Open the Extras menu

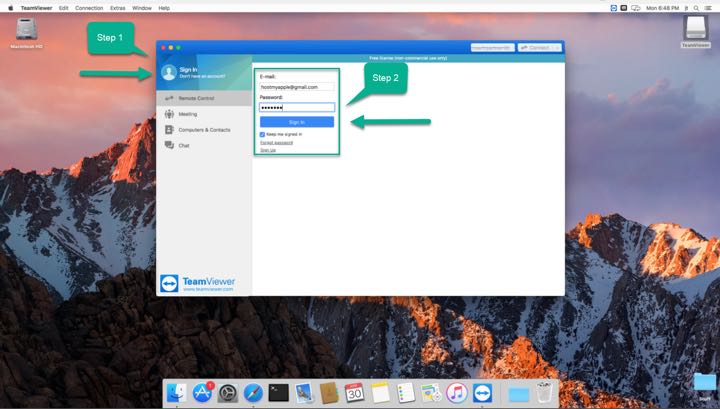pyautogui.click(x=118, y=8)
